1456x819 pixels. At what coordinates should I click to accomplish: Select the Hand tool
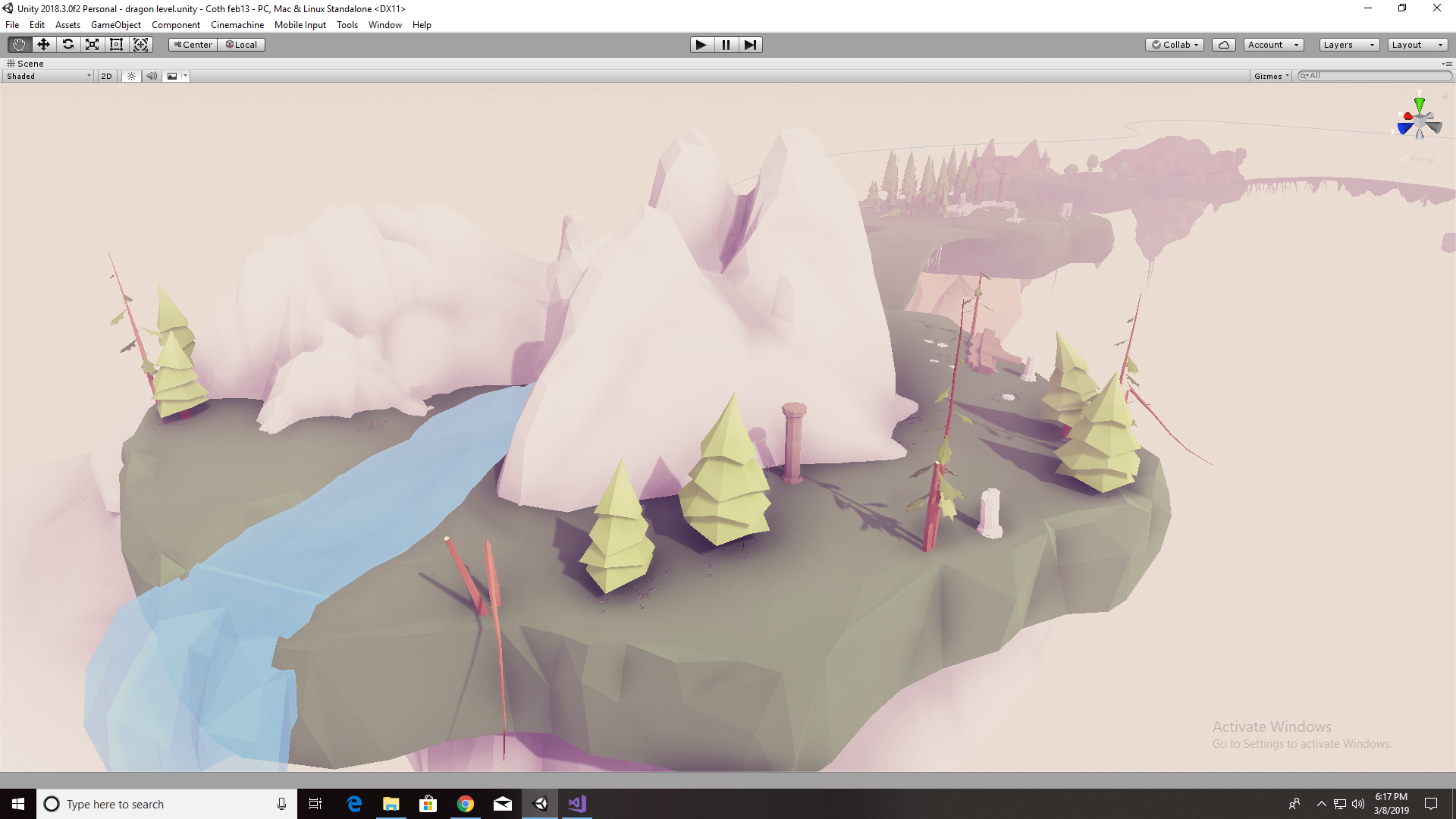19,45
